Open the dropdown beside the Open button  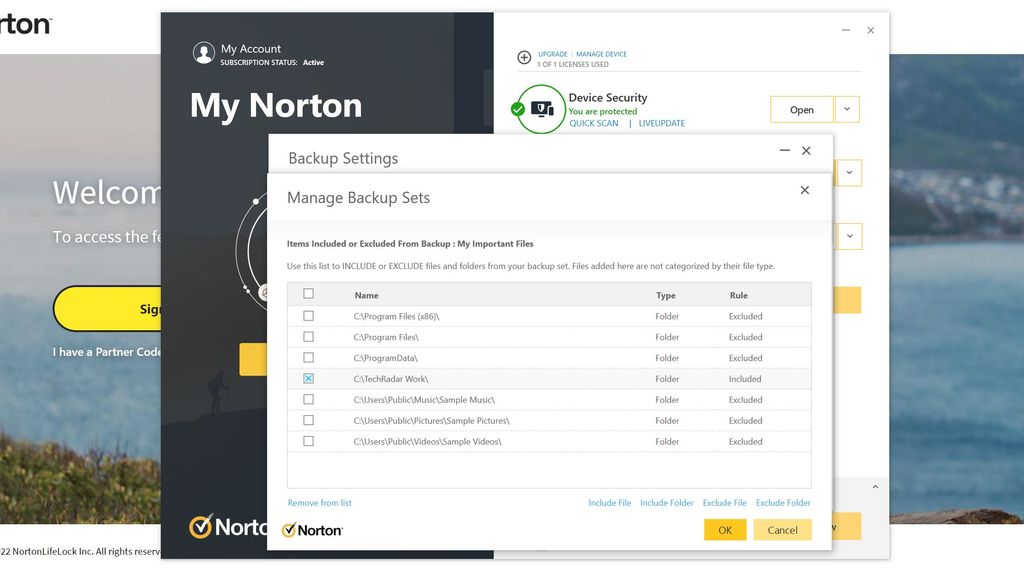[x=847, y=109]
